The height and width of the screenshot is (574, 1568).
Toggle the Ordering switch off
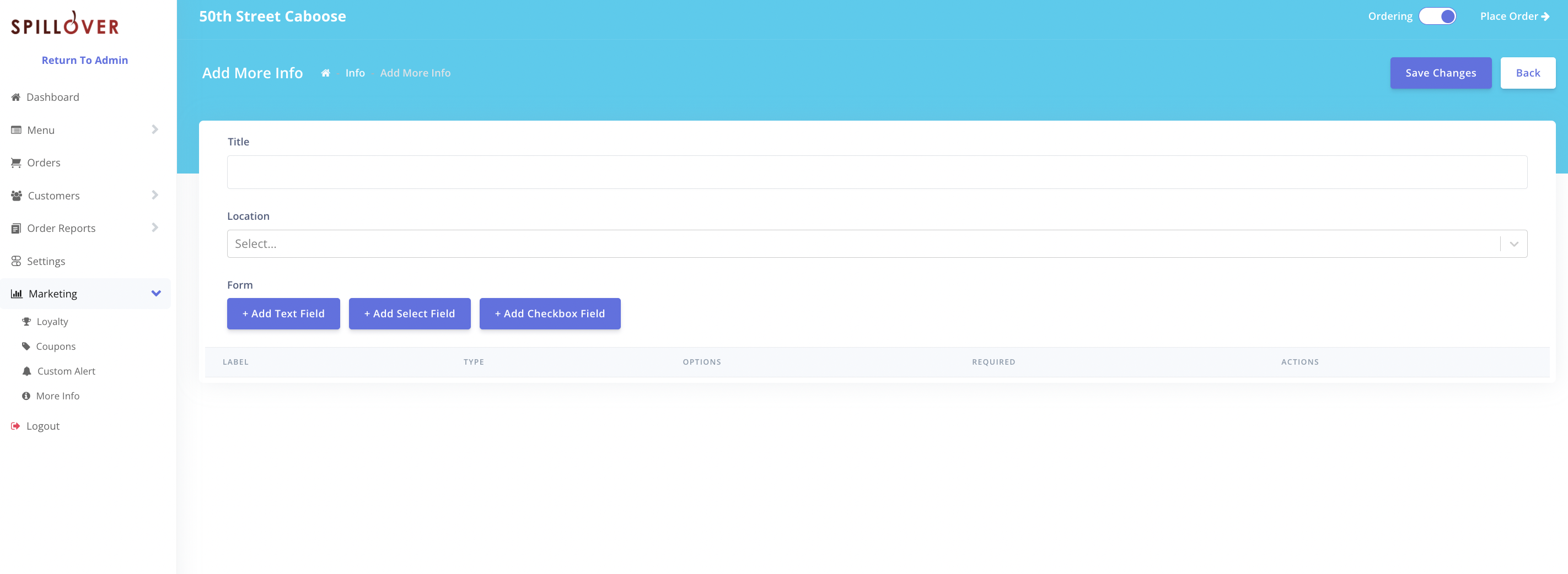tap(1437, 17)
